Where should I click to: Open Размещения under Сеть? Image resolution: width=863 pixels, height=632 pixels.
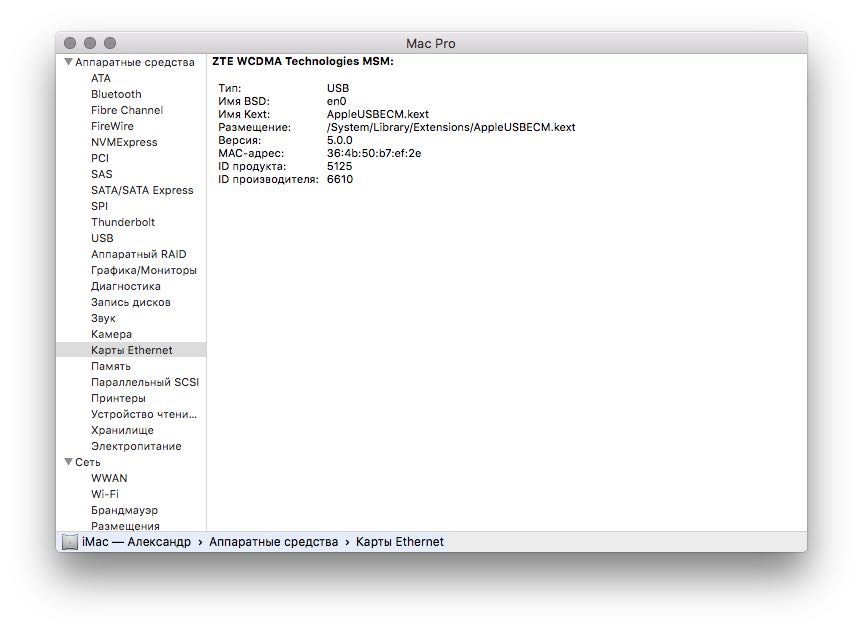(125, 526)
